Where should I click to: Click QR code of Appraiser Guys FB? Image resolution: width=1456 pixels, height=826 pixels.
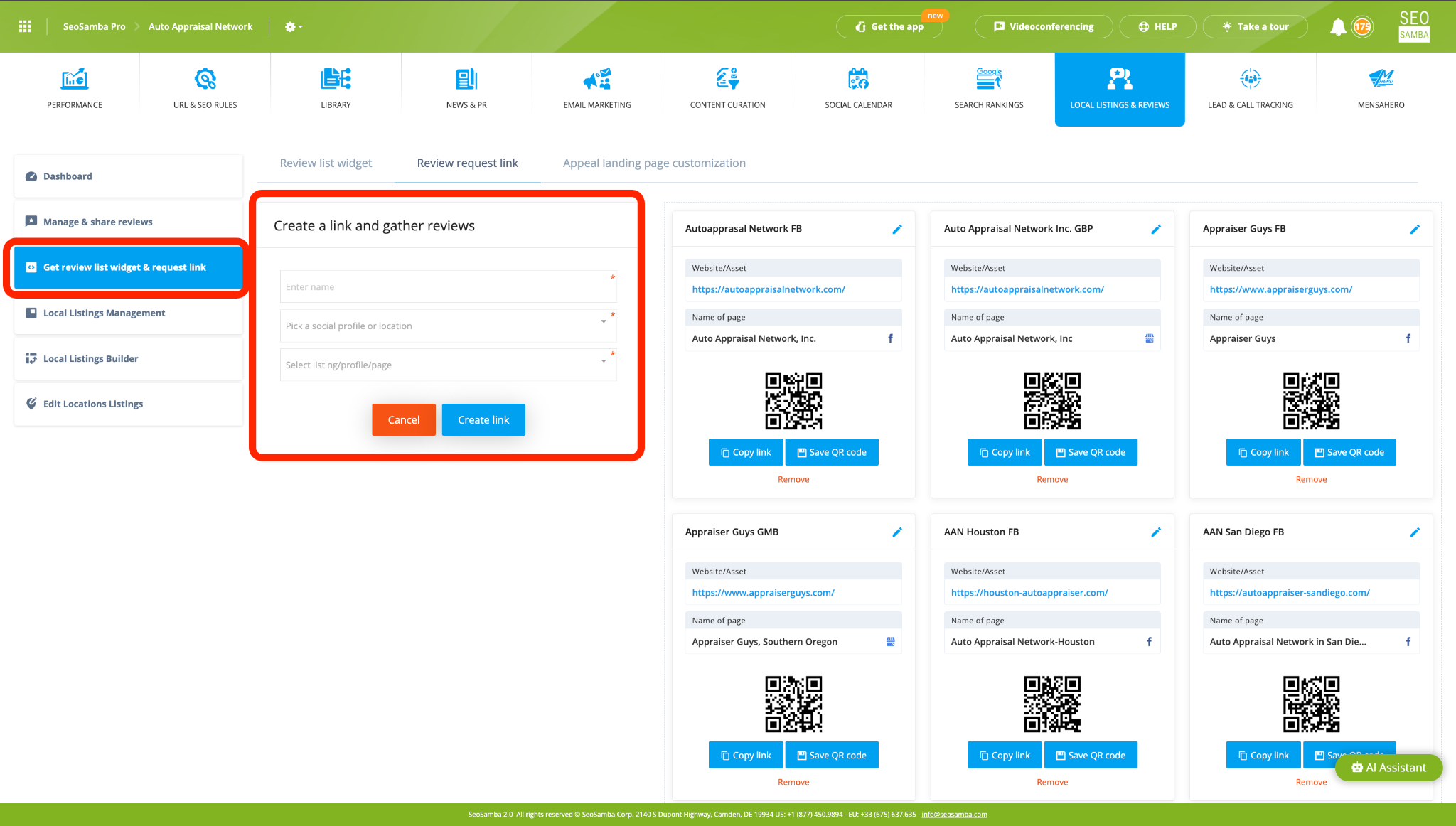[x=1311, y=401]
